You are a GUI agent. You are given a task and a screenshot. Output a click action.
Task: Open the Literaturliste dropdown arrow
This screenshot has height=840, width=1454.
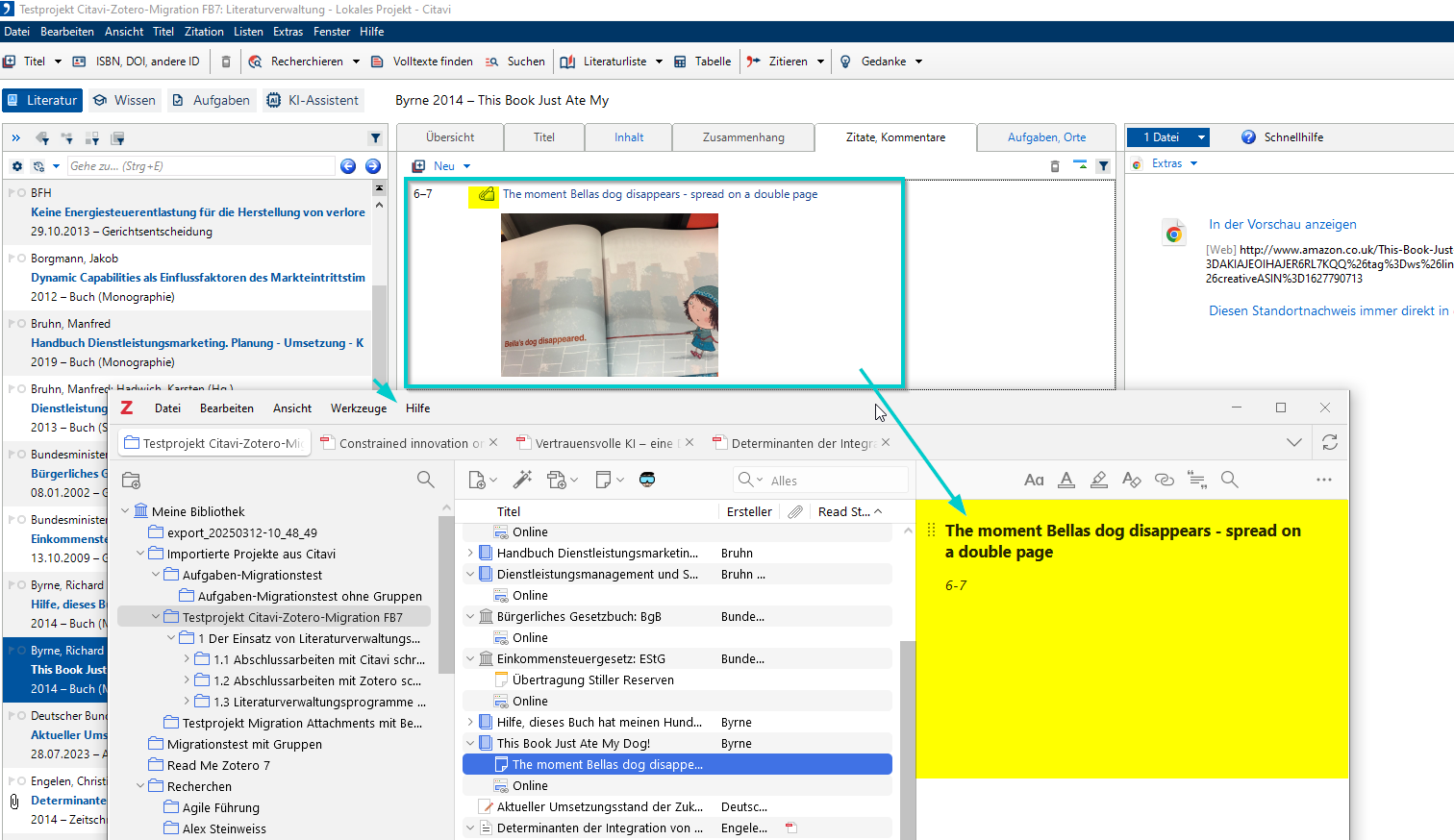pos(659,62)
